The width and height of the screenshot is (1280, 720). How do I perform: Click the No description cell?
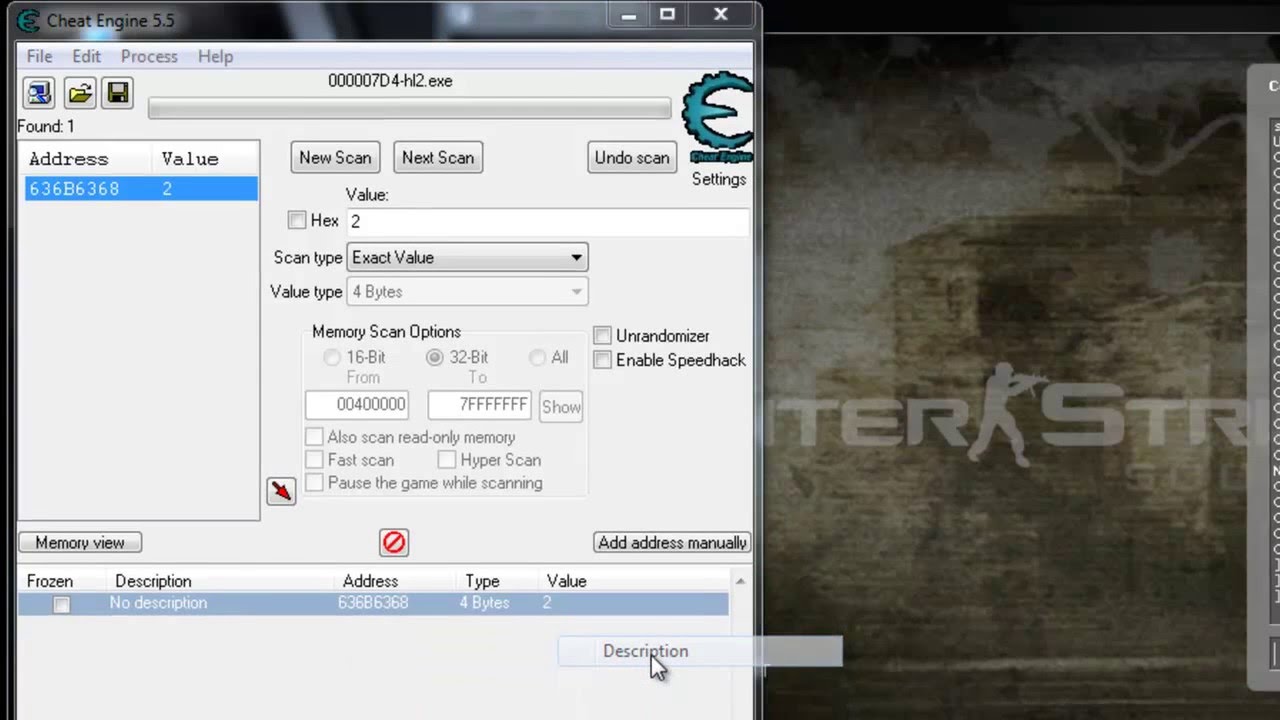coord(158,603)
